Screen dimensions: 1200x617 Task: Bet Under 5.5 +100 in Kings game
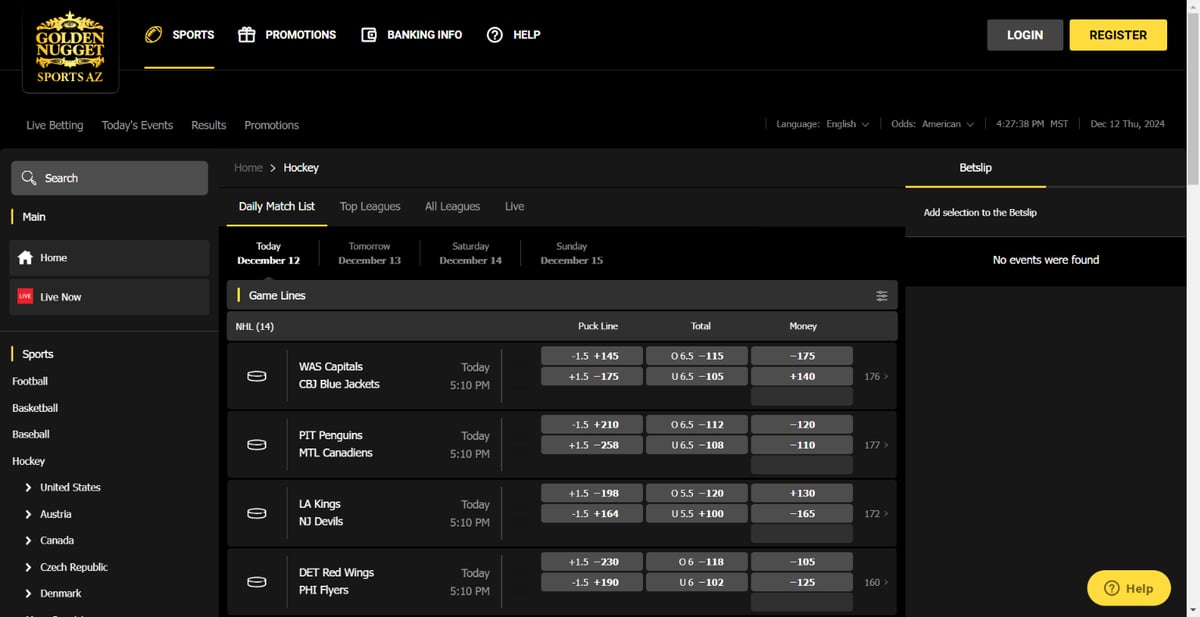tap(697, 514)
